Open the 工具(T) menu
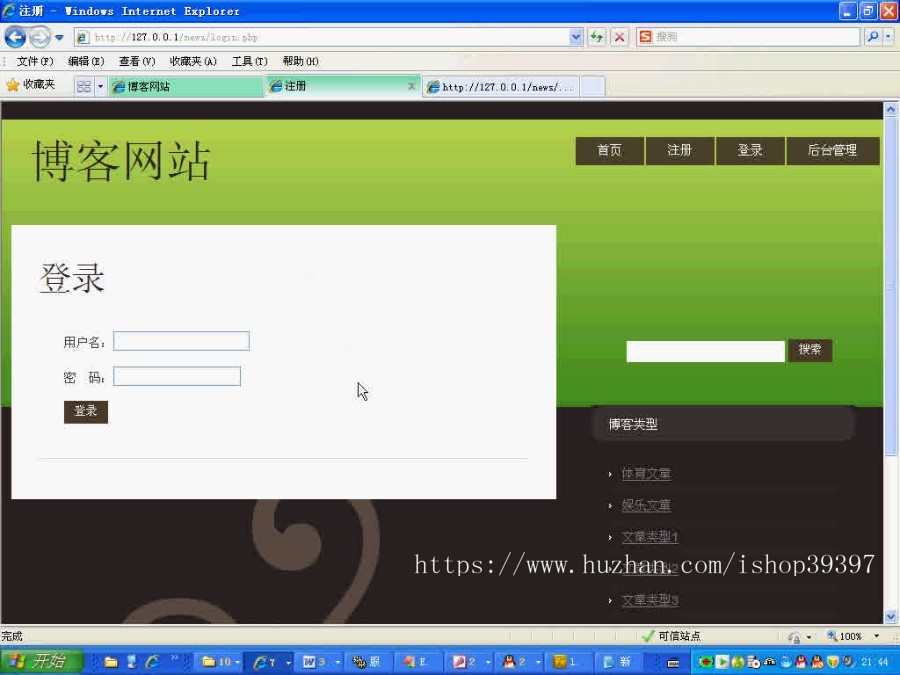900x675 pixels. pos(250,61)
